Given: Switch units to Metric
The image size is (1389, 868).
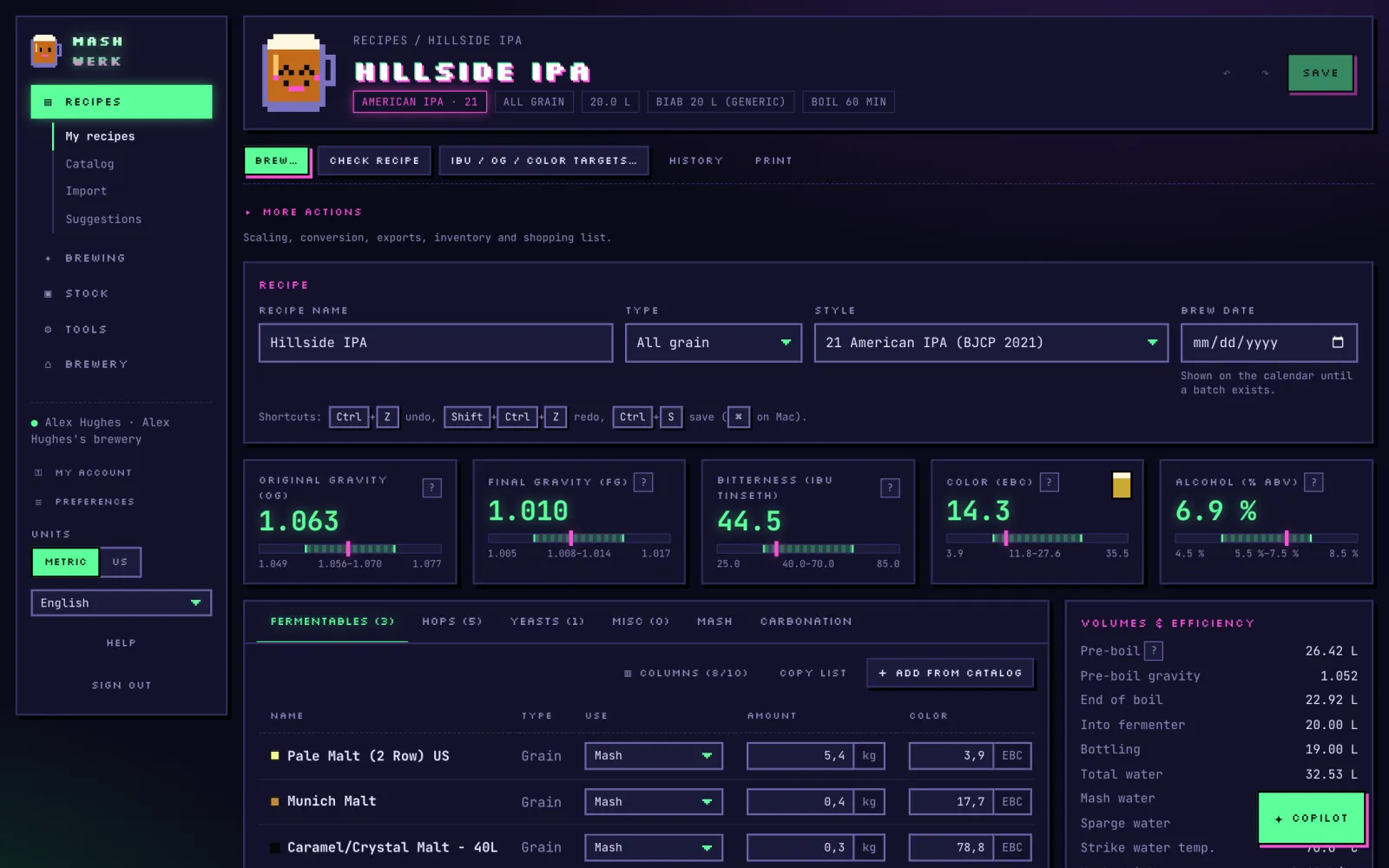Looking at the screenshot, I should [x=65, y=562].
